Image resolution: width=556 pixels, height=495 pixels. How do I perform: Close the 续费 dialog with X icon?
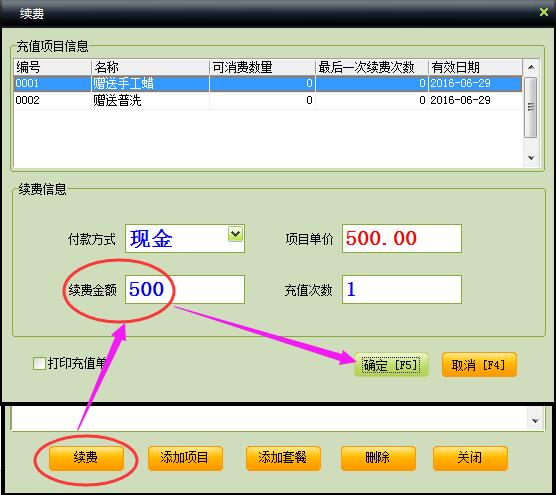tap(544, 12)
